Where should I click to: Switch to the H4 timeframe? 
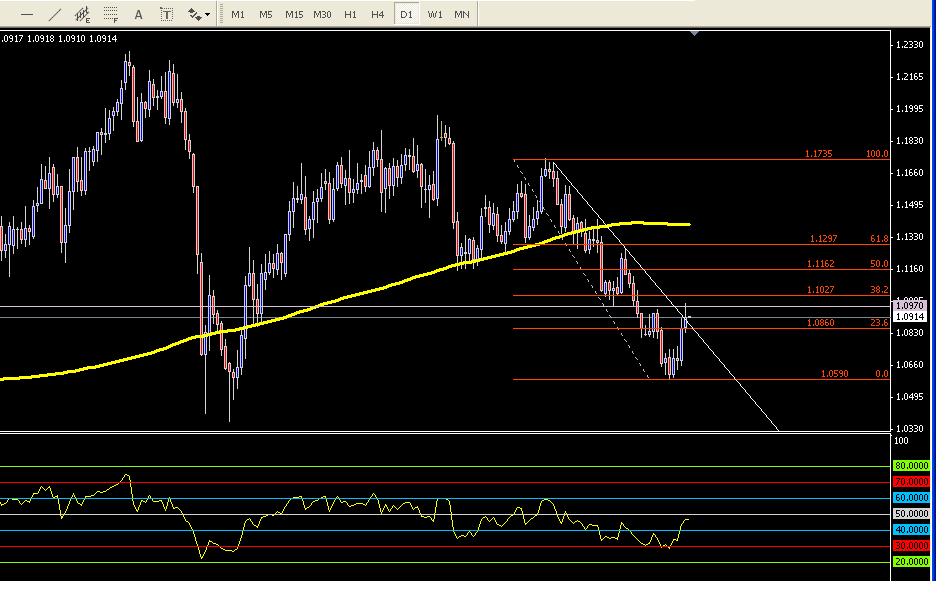point(377,15)
